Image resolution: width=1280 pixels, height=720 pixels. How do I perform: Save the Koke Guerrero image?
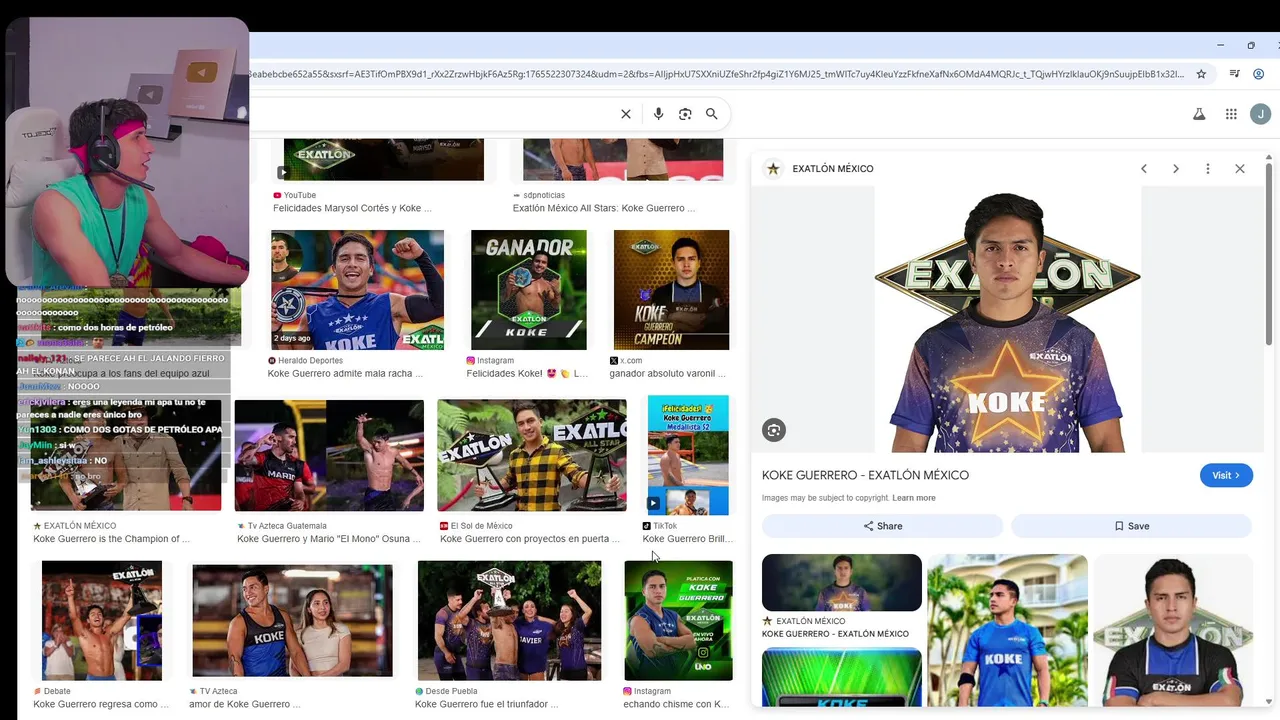[1131, 526]
